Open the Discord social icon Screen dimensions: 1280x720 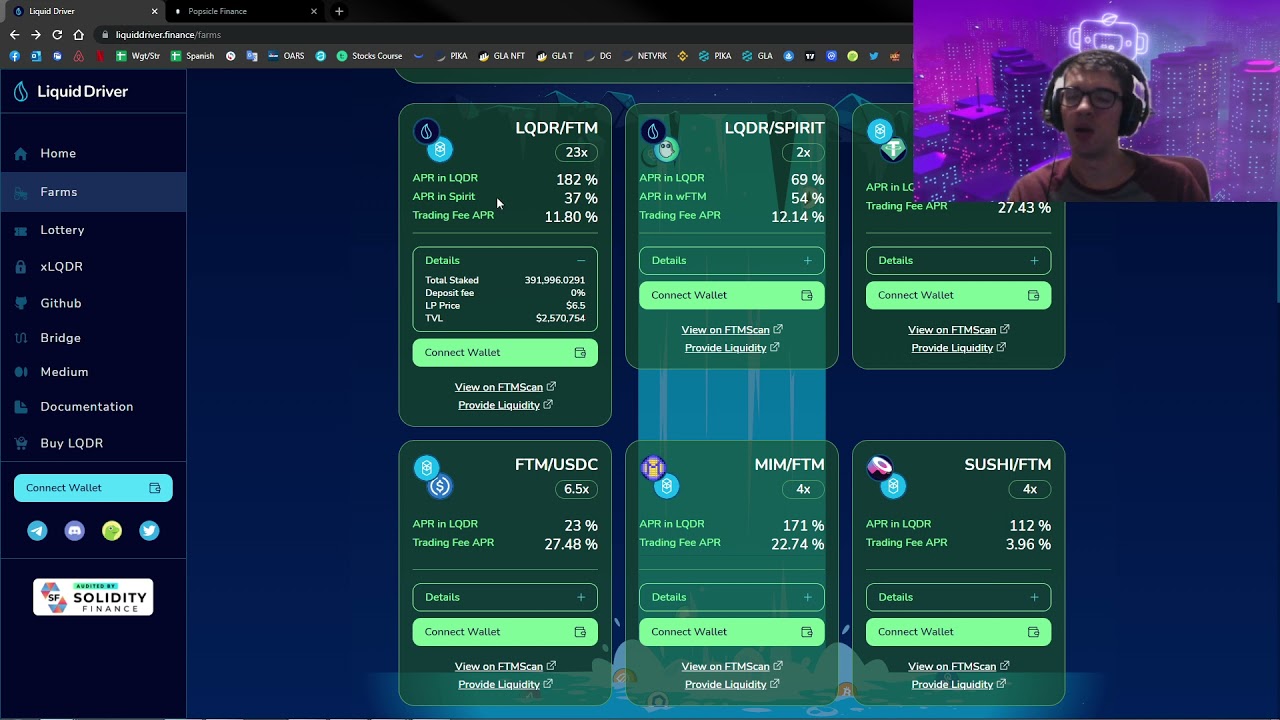[74, 531]
